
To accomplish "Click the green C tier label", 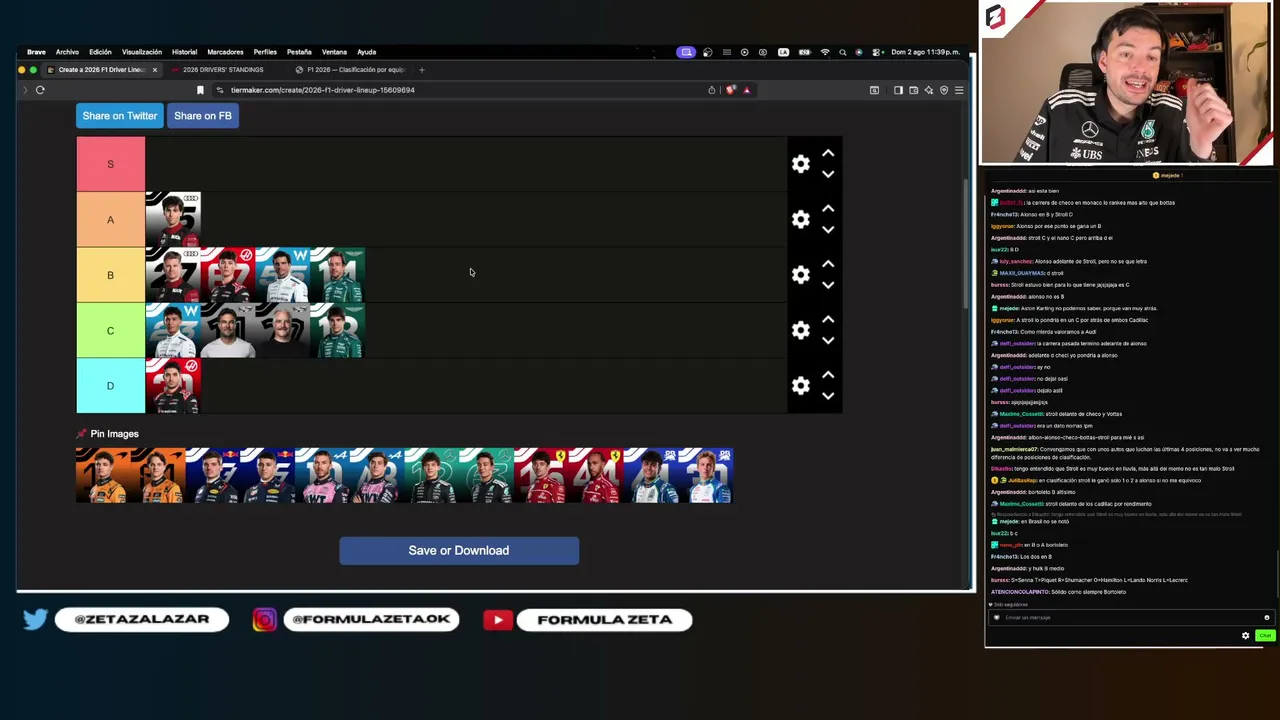I will point(110,331).
